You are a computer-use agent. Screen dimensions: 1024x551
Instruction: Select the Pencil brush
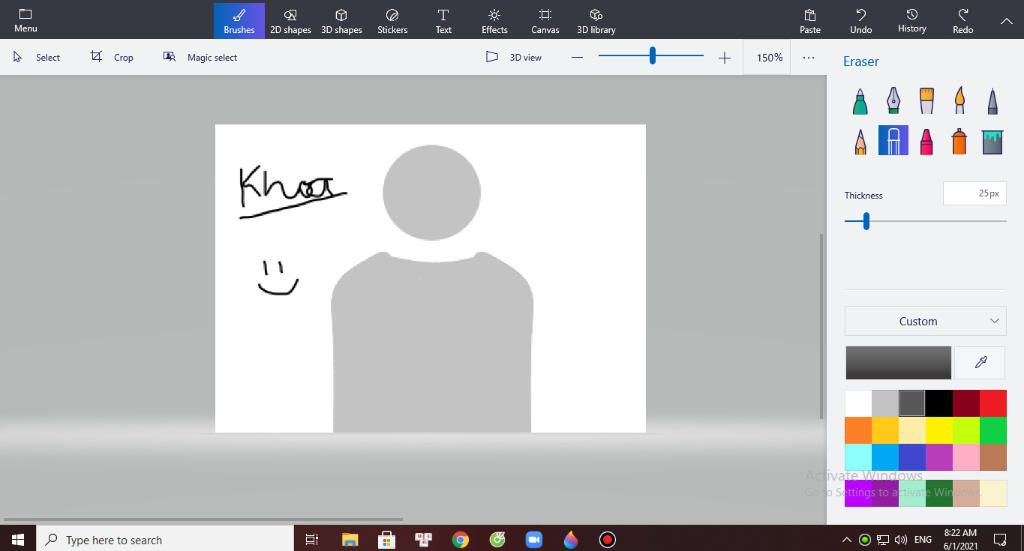[x=860, y=141]
